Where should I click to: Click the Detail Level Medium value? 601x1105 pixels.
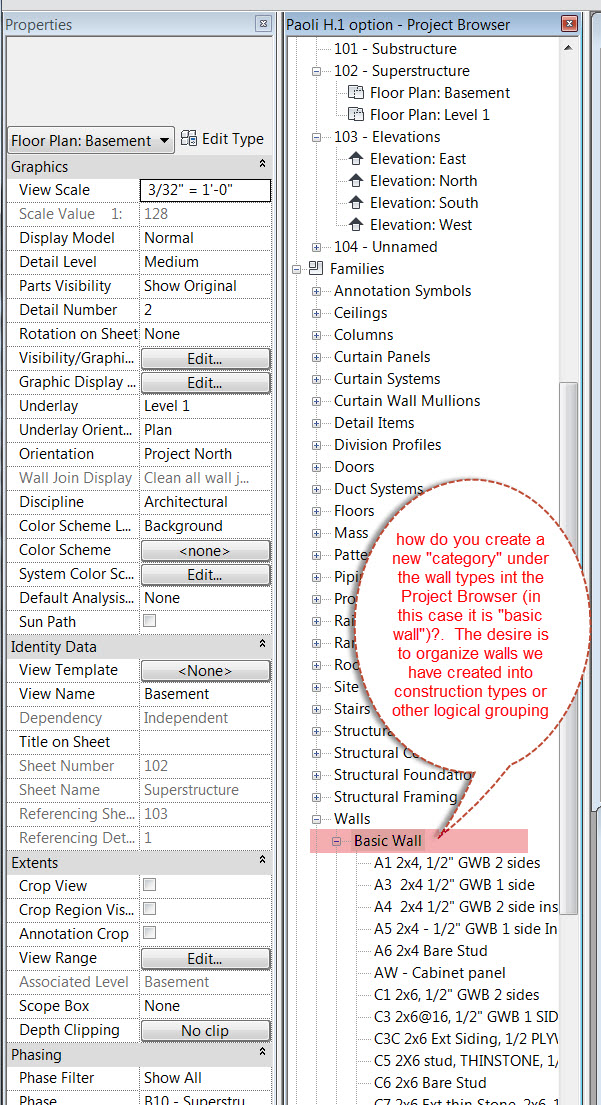(206, 261)
